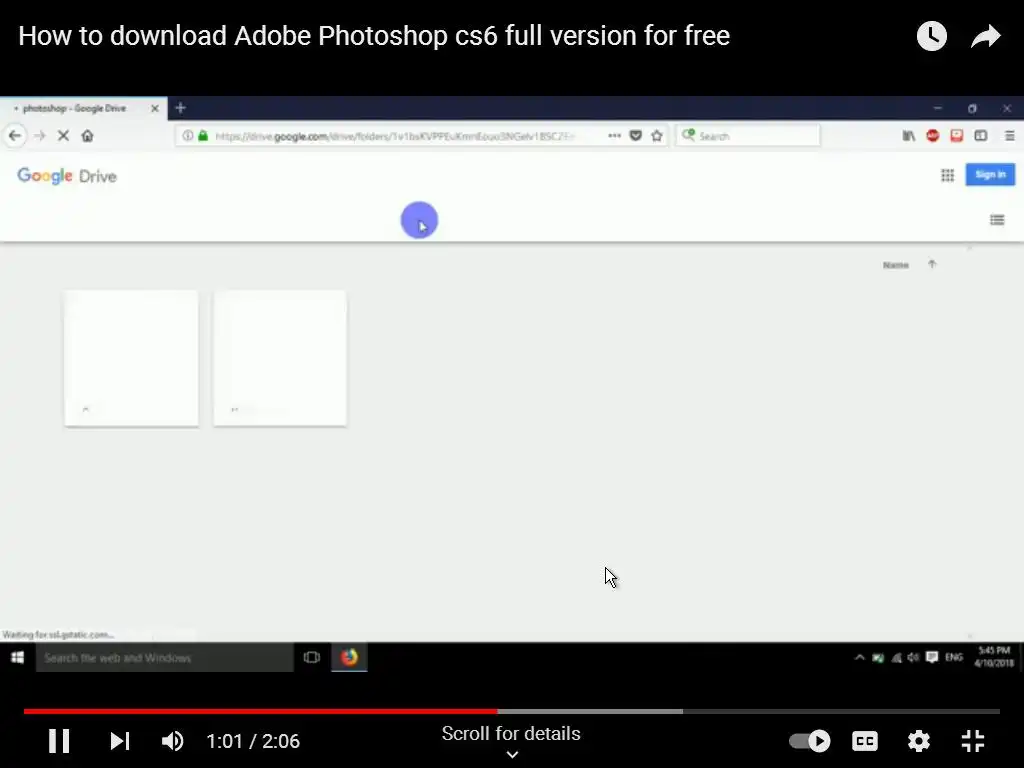Reverse sort order with the up arrow

[932, 264]
